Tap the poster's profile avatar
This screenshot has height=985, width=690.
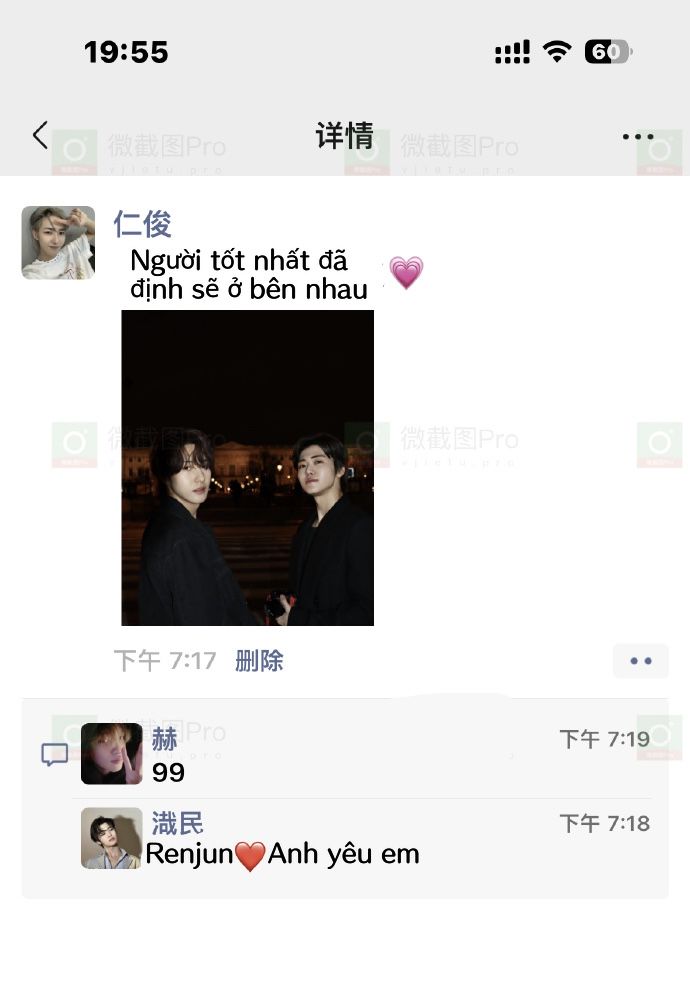[x=58, y=242]
